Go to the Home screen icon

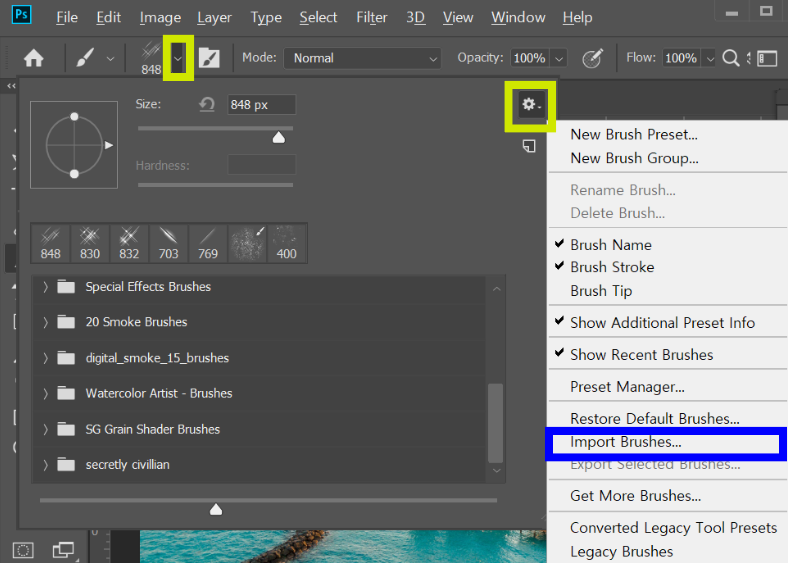pos(34,58)
